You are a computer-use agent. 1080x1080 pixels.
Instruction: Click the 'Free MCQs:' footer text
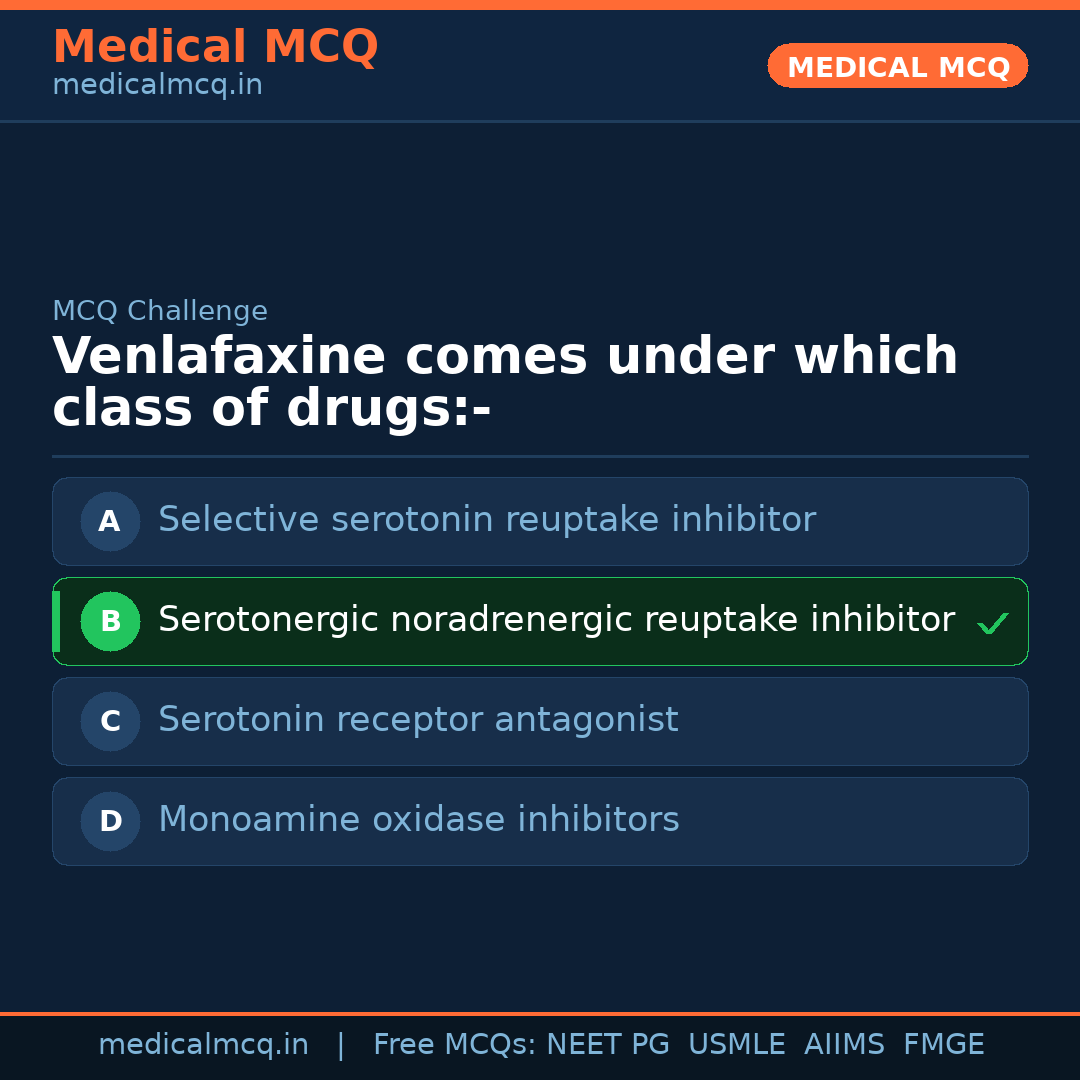(455, 1045)
